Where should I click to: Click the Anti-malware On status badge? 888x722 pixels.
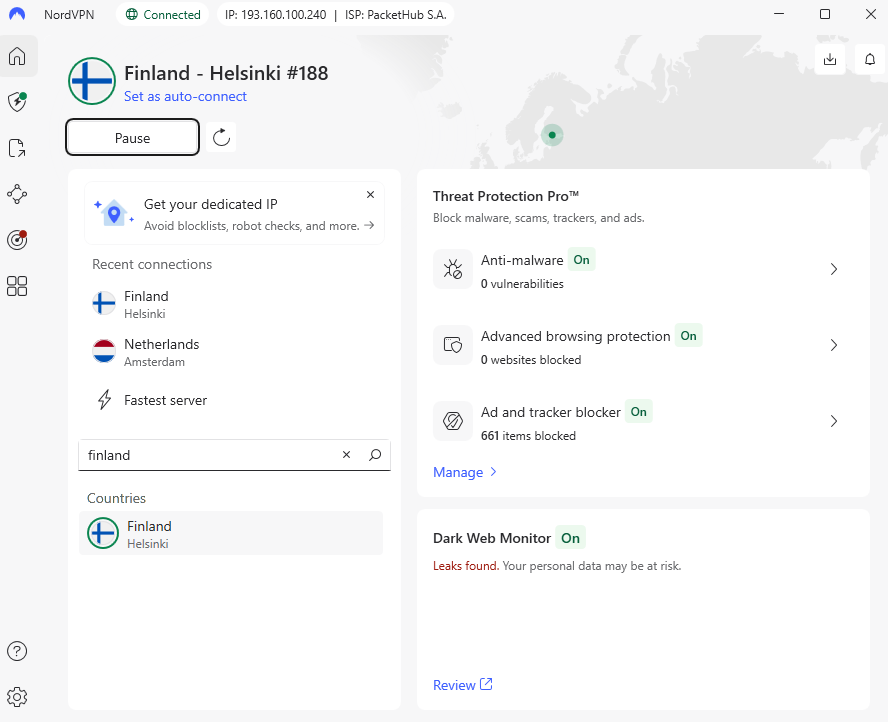click(582, 260)
